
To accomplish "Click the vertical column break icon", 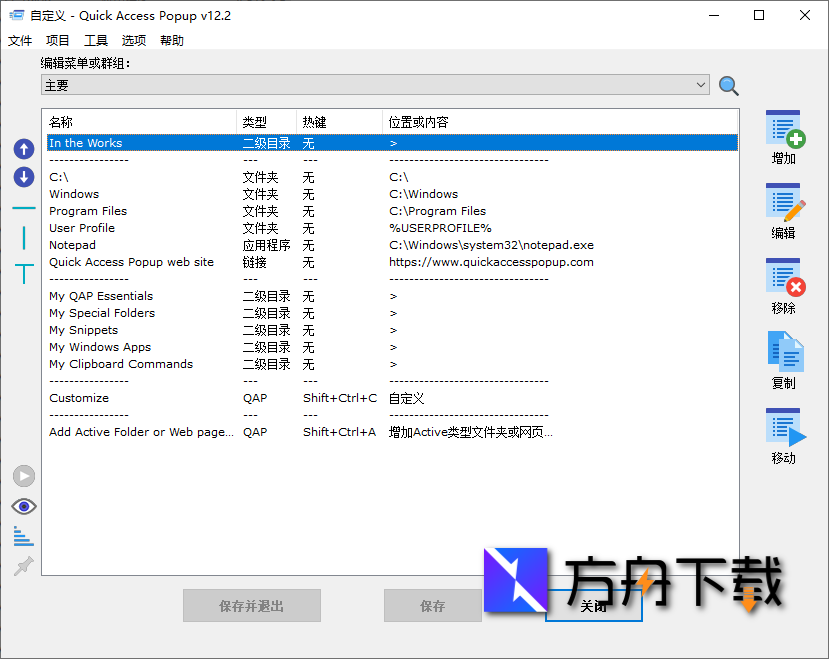I will point(23,236).
